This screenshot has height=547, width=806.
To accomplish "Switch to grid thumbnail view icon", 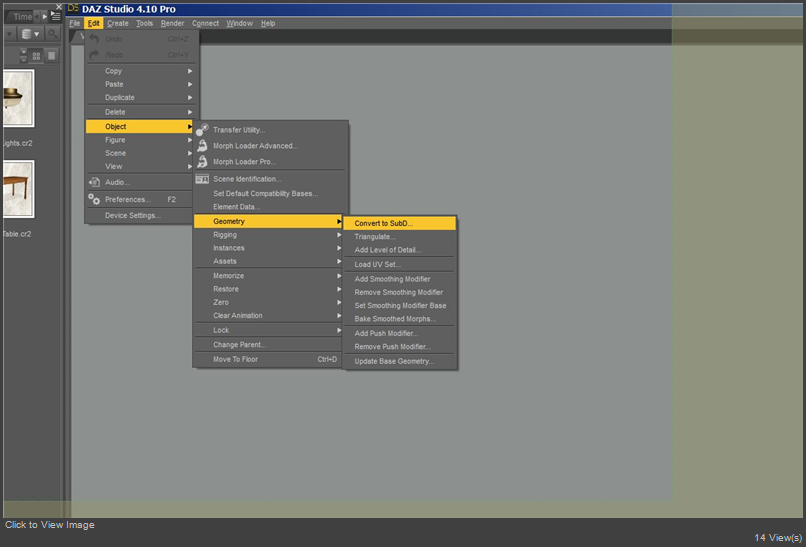I will point(36,56).
